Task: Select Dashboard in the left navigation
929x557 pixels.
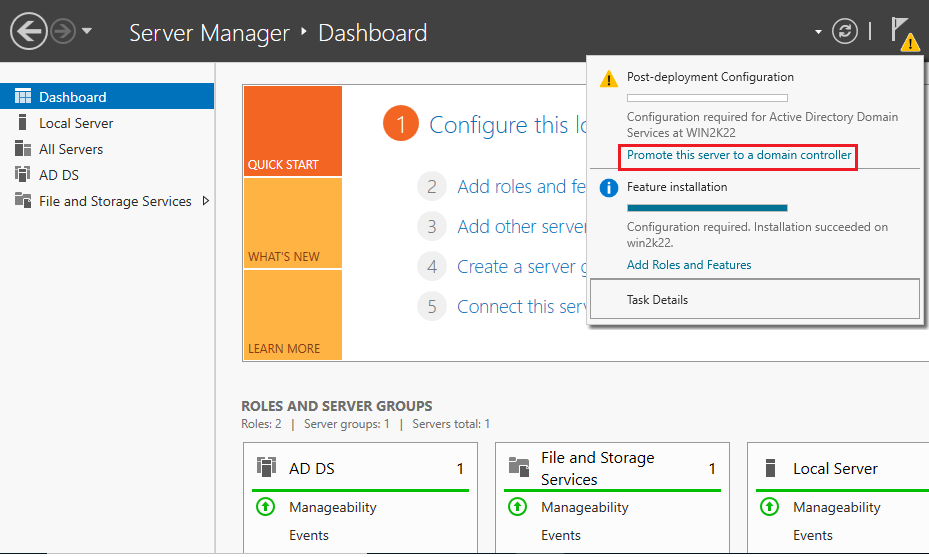Action: tap(107, 97)
